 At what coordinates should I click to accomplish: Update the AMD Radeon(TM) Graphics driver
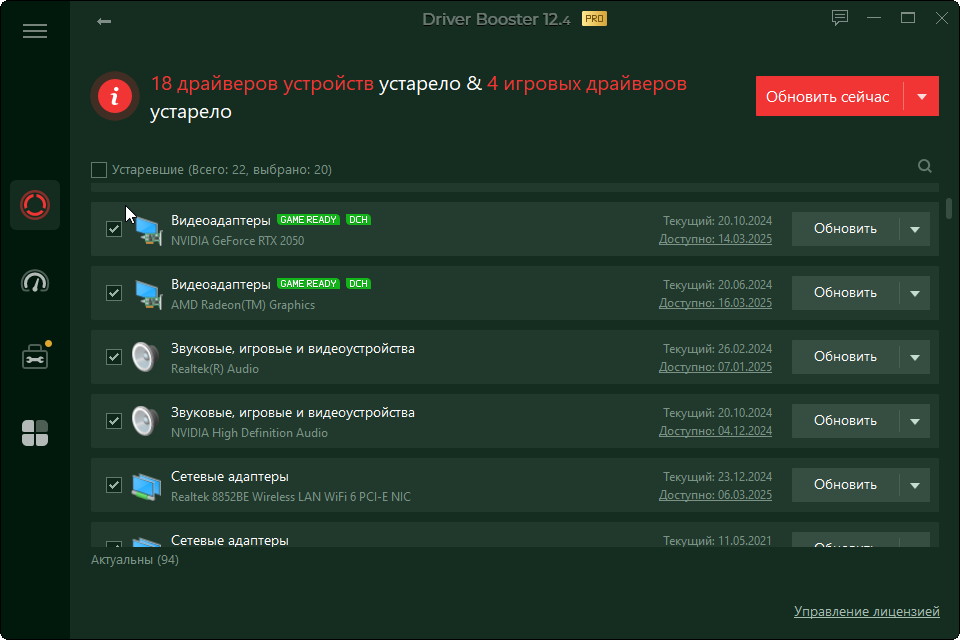(x=845, y=293)
